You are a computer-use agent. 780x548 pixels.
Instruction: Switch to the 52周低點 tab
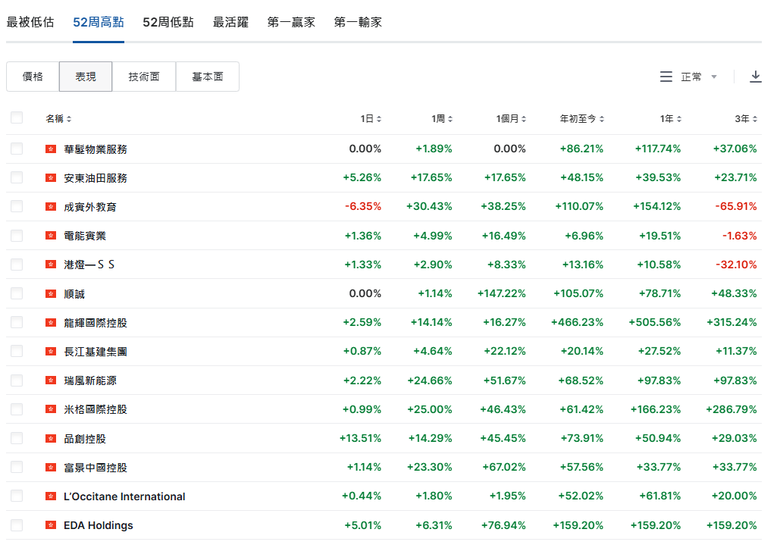(x=168, y=22)
